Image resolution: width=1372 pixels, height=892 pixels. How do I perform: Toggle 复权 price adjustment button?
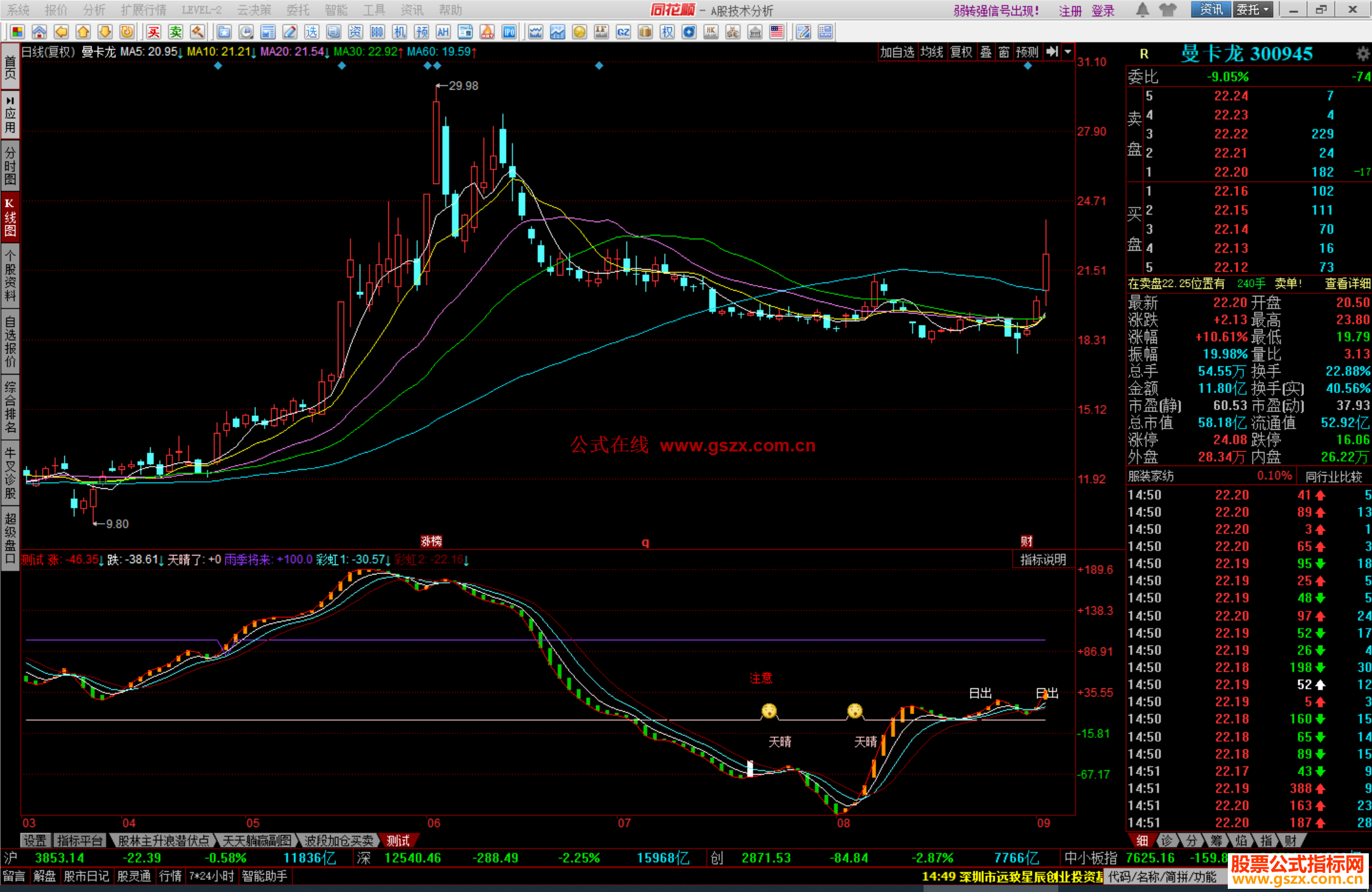tap(961, 52)
